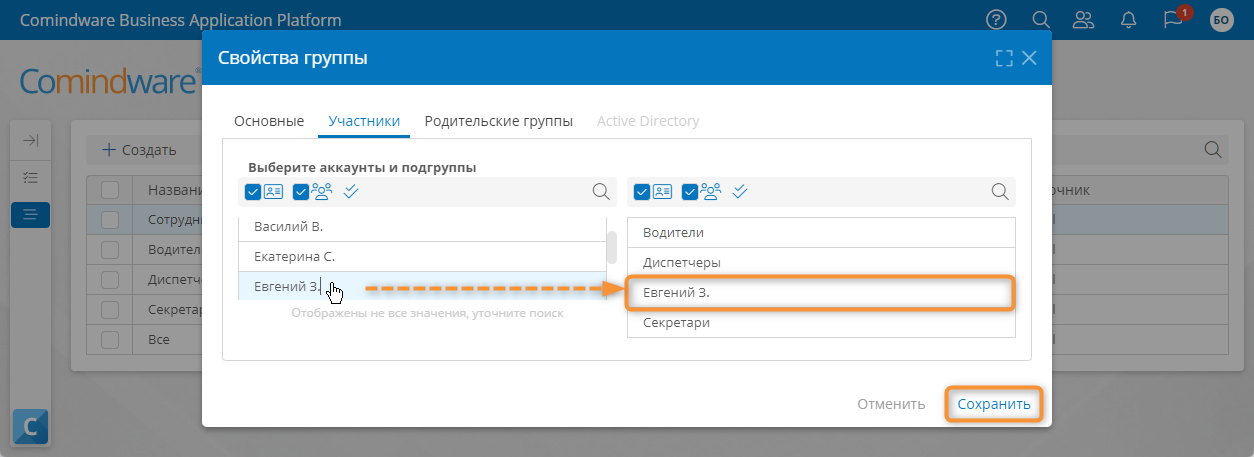Tick the checkbox for Диспетч... row
The width and height of the screenshot is (1254, 457).
pyautogui.click(x=110, y=279)
